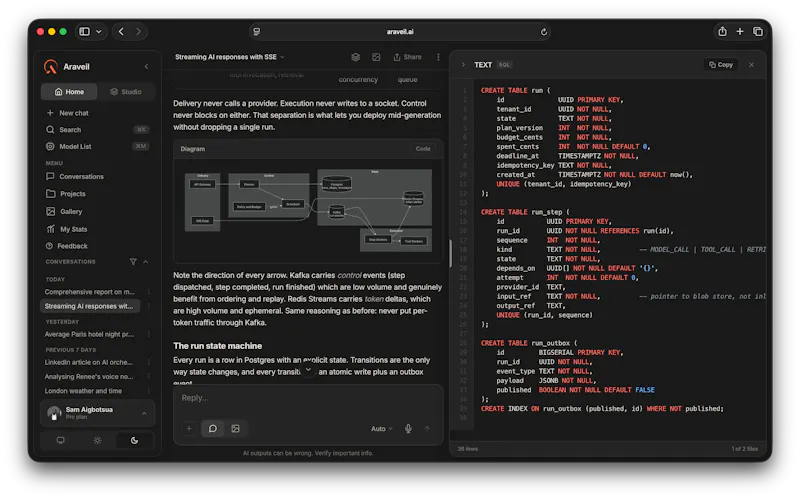Share this conversation
800x499 pixels.
pyautogui.click(x=407, y=57)
